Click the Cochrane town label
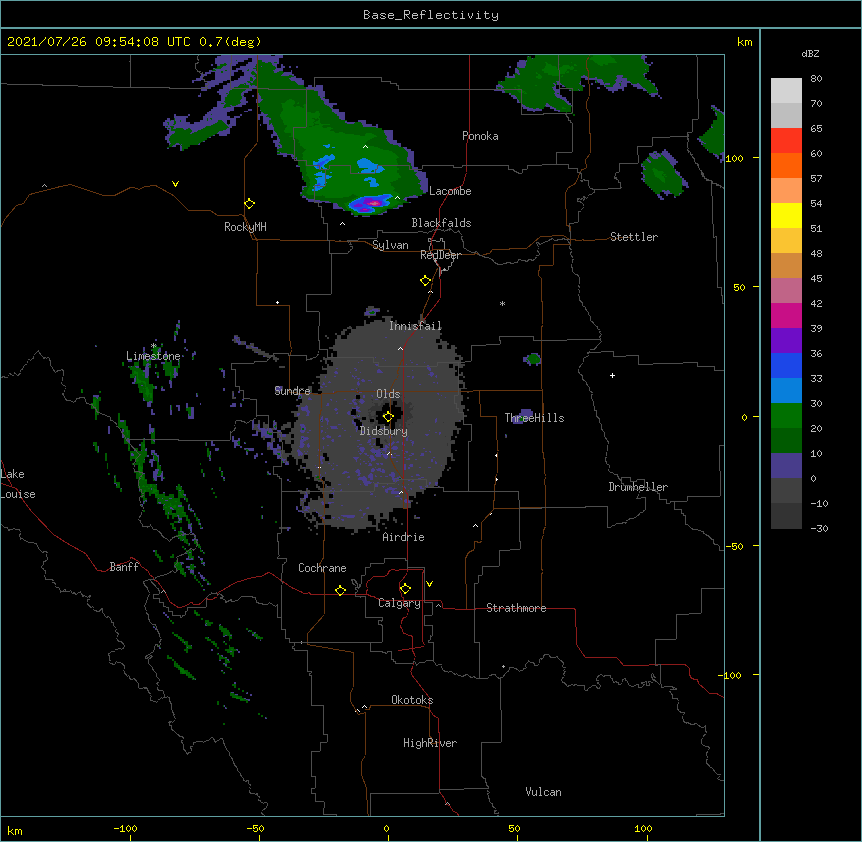Image resolution: width=862 pixels, height=842 pixels. point(322,568)
